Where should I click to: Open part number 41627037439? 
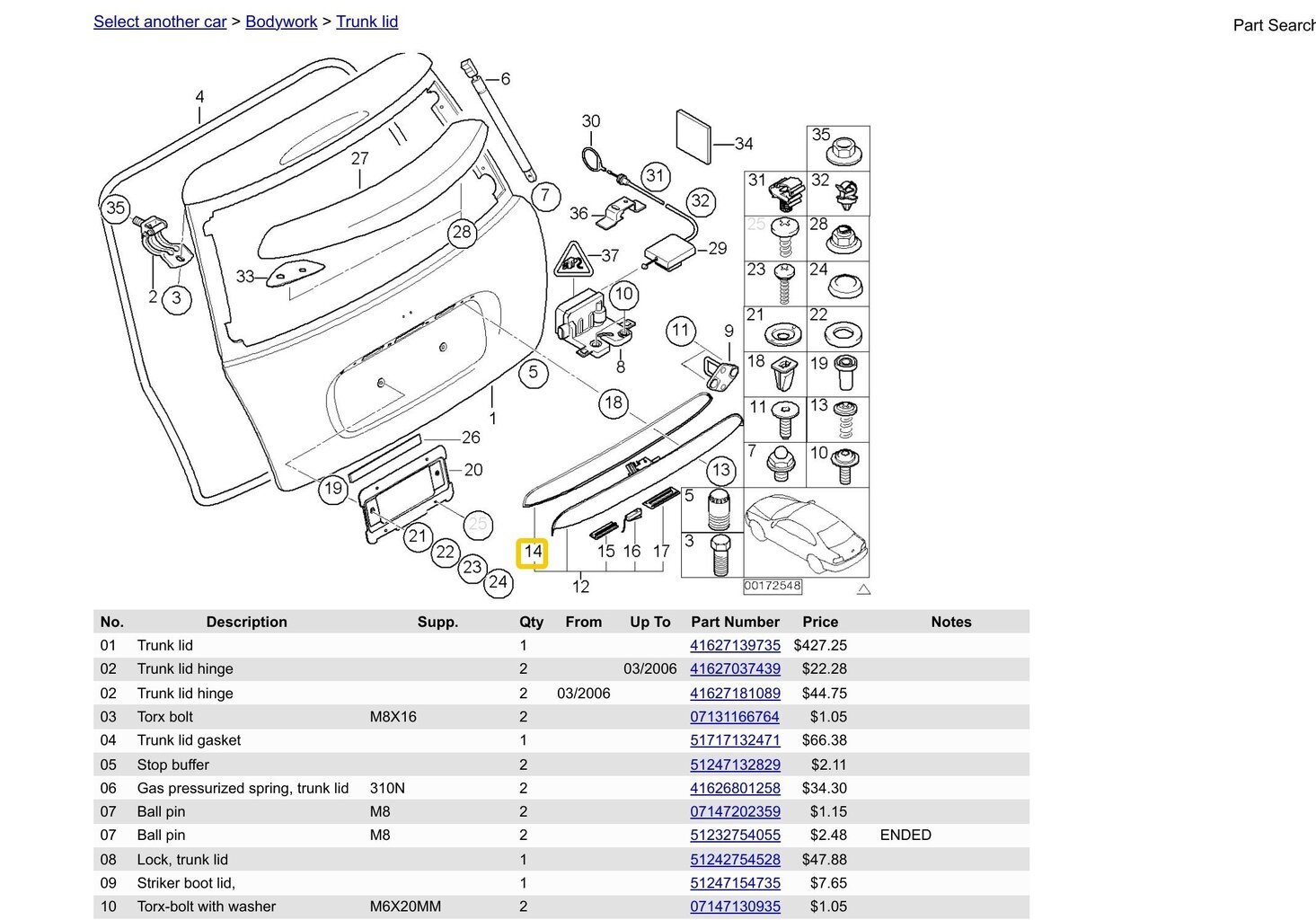pos(735,668)
